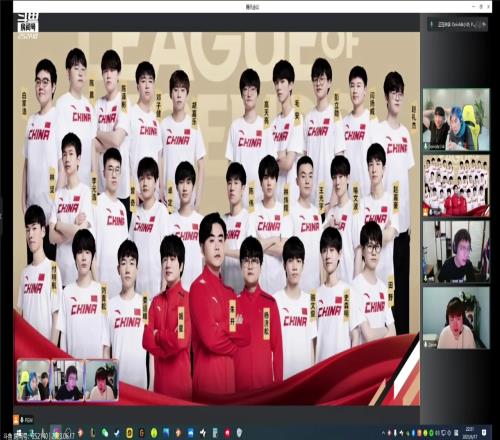
Task: Open the shield icon in taskbar
Action: tap(239, 433)
